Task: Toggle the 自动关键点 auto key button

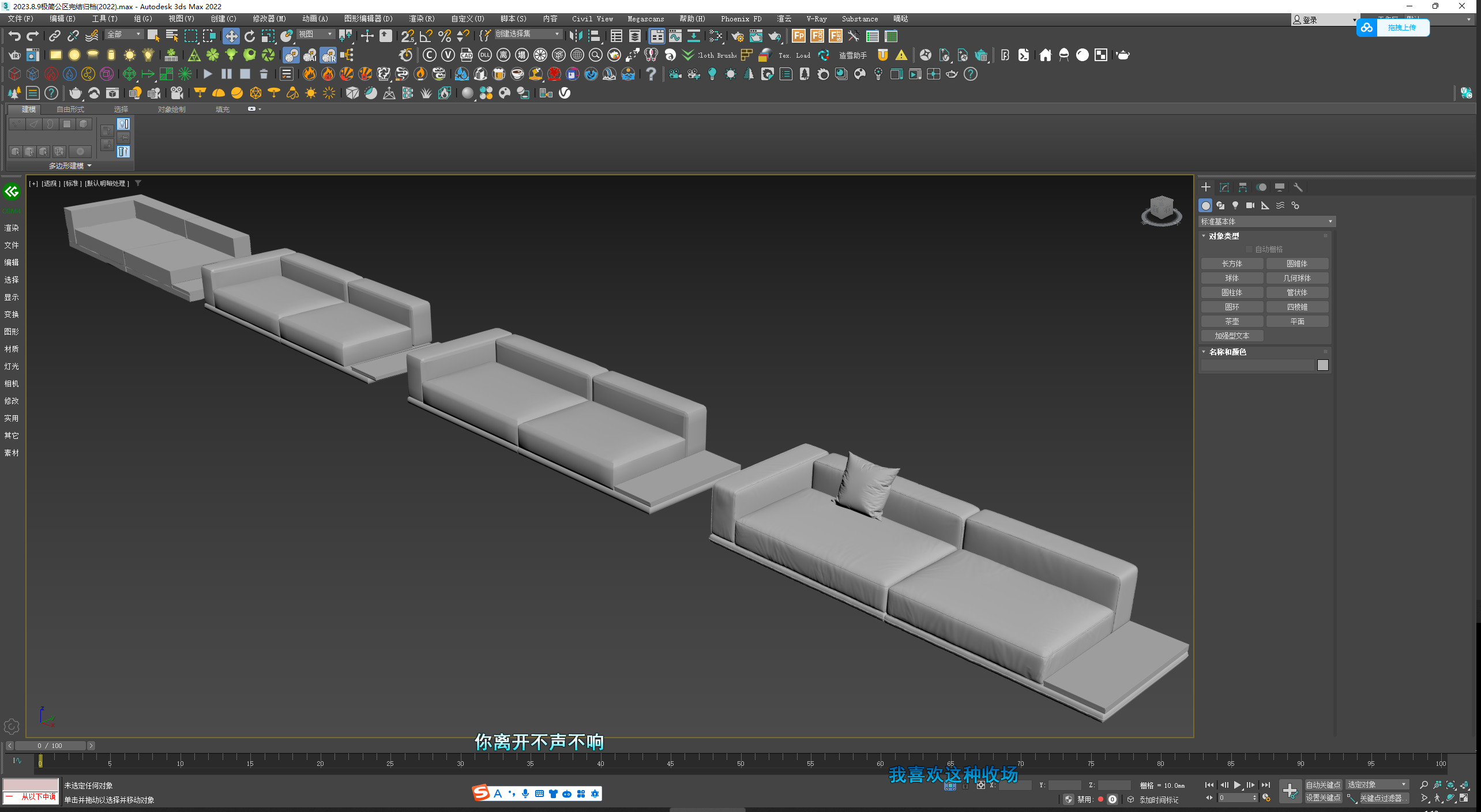Action: click(x=1323, y=785)
